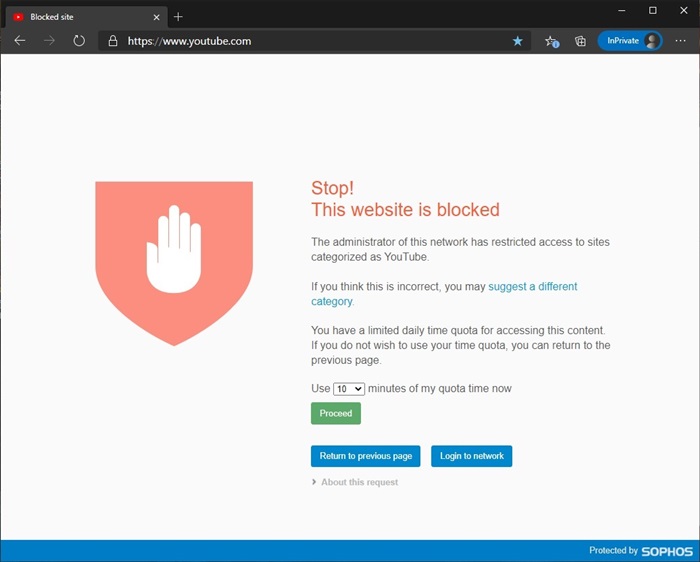Select the Blocked site tab
This screenshot has height=562, width=700.
pyautogui.click(x=86, y=17)
